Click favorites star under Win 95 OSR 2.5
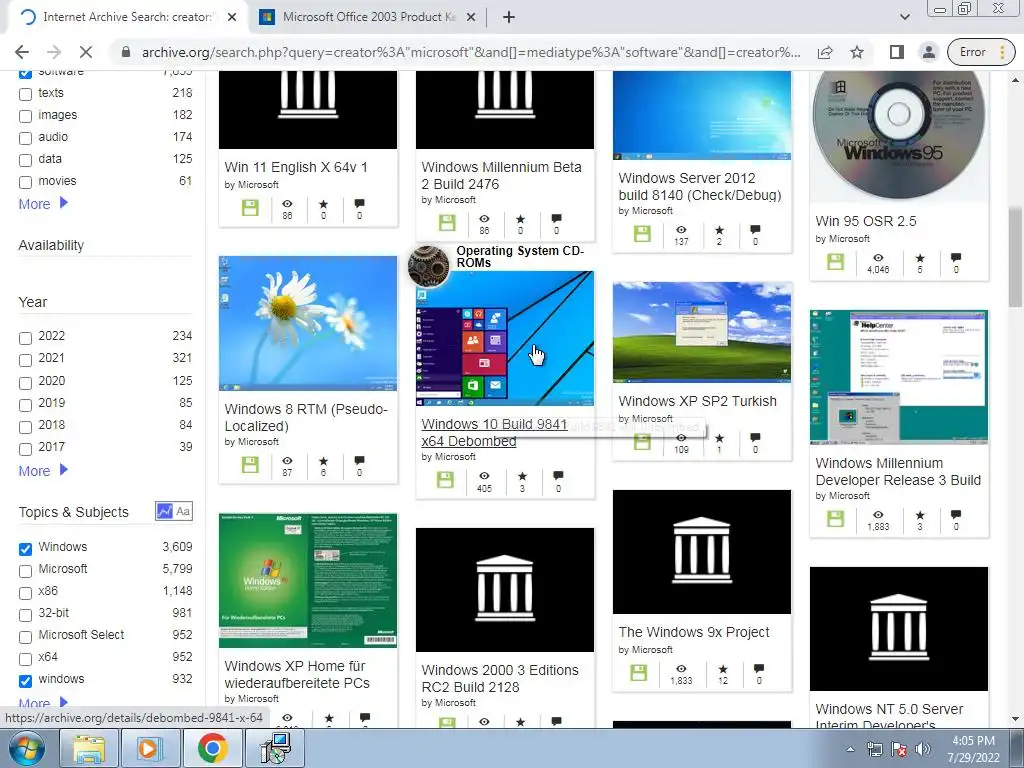The height and width of the screenshot is (768, 1024). (x=920, y=258)
